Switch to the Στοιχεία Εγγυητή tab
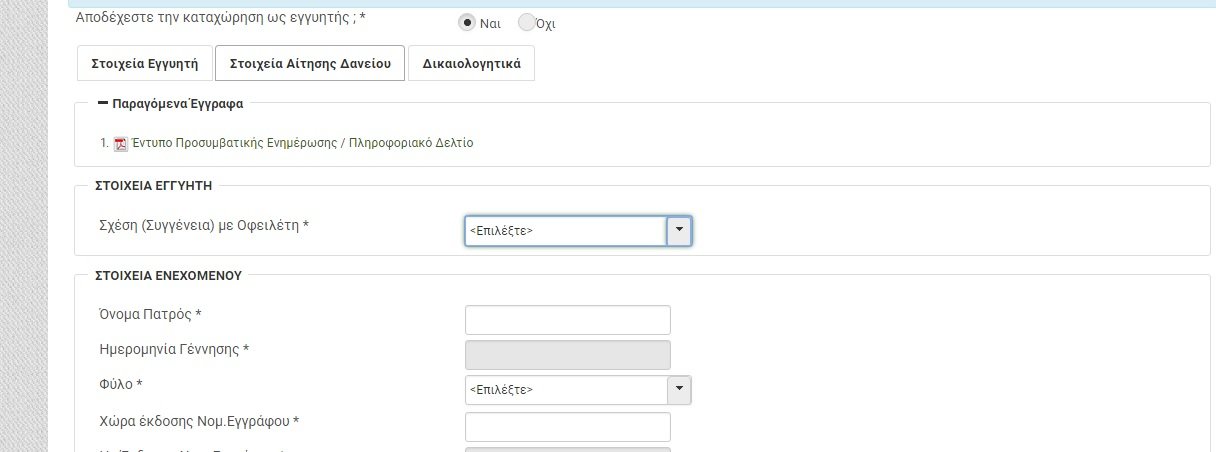The height and width of the screenshot is (452, 1216). pyautogui.click(x=144, y=63)
